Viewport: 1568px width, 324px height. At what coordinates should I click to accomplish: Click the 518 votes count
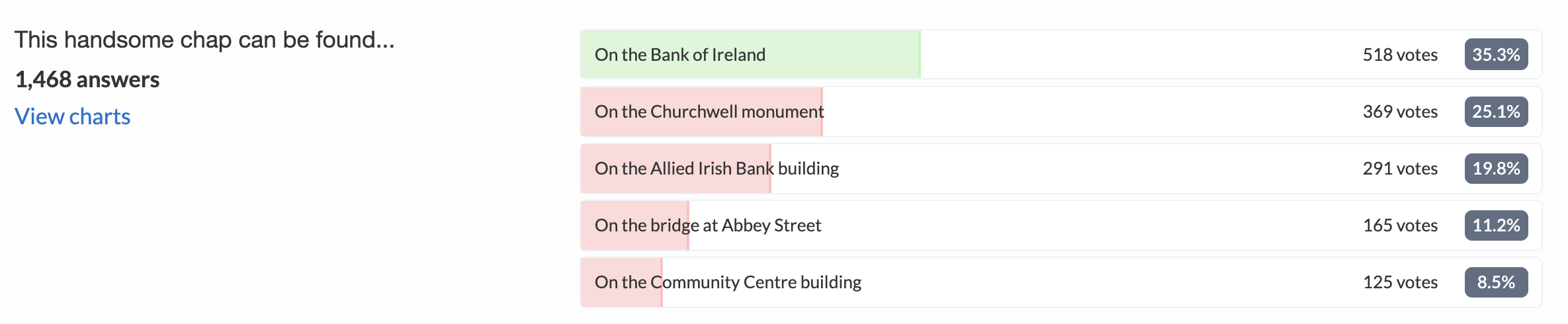click(1400, 54)
